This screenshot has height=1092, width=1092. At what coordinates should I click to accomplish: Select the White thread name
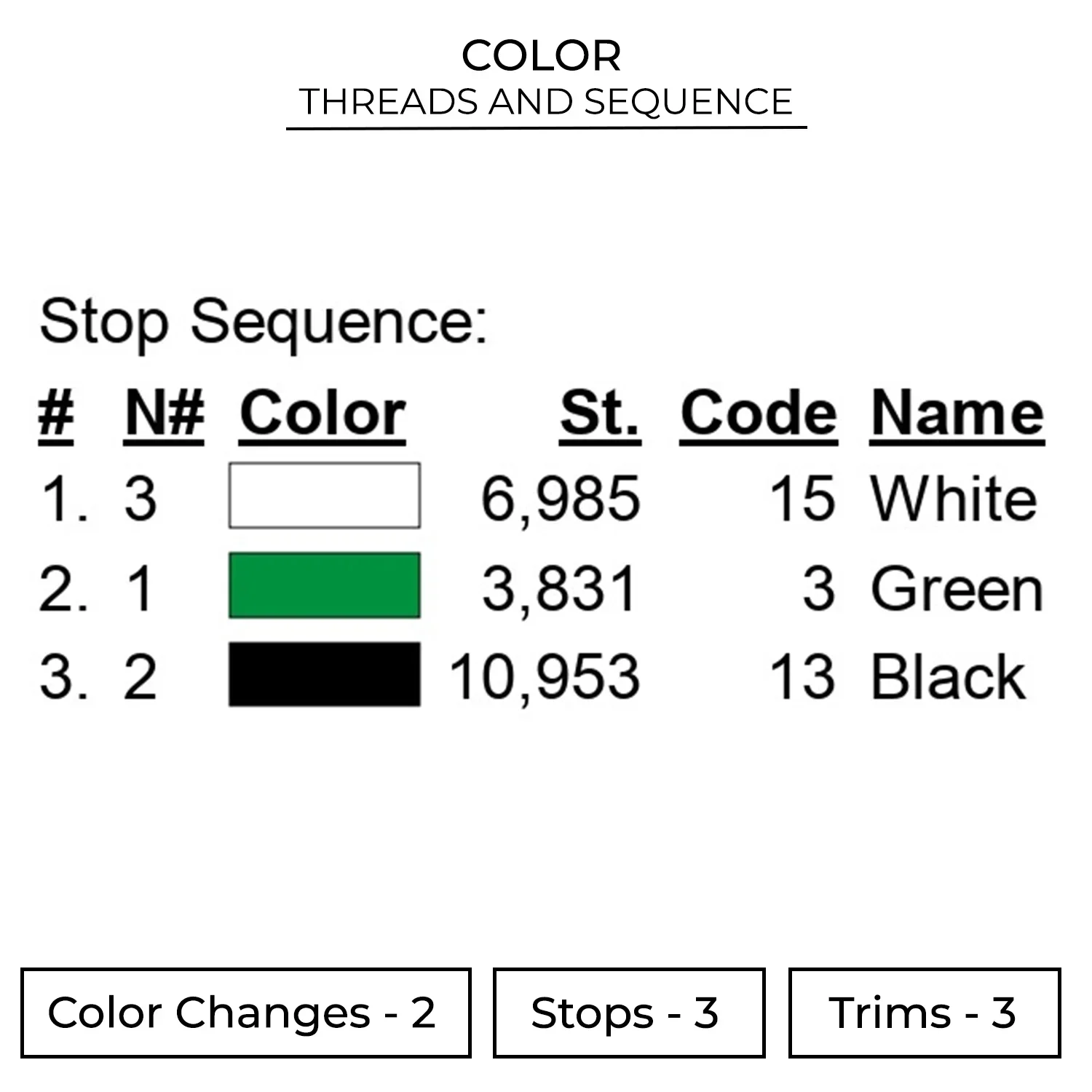tap(954, 499)
